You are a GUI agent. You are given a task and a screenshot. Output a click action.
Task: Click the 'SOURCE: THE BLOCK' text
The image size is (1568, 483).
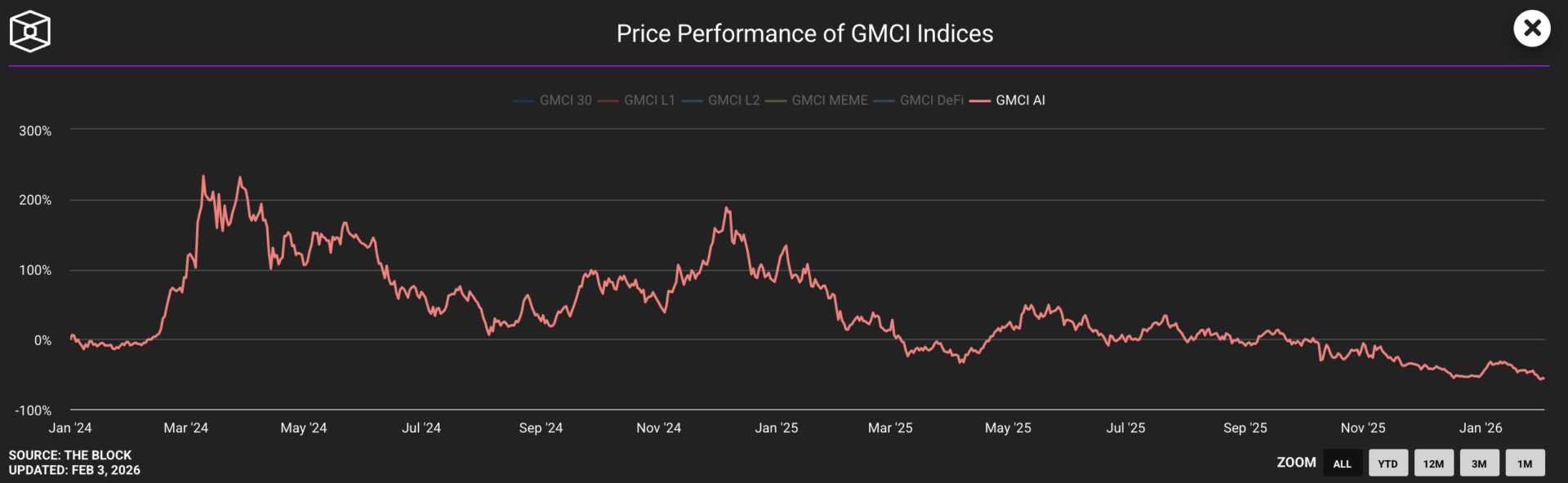(x=70, y=455)
